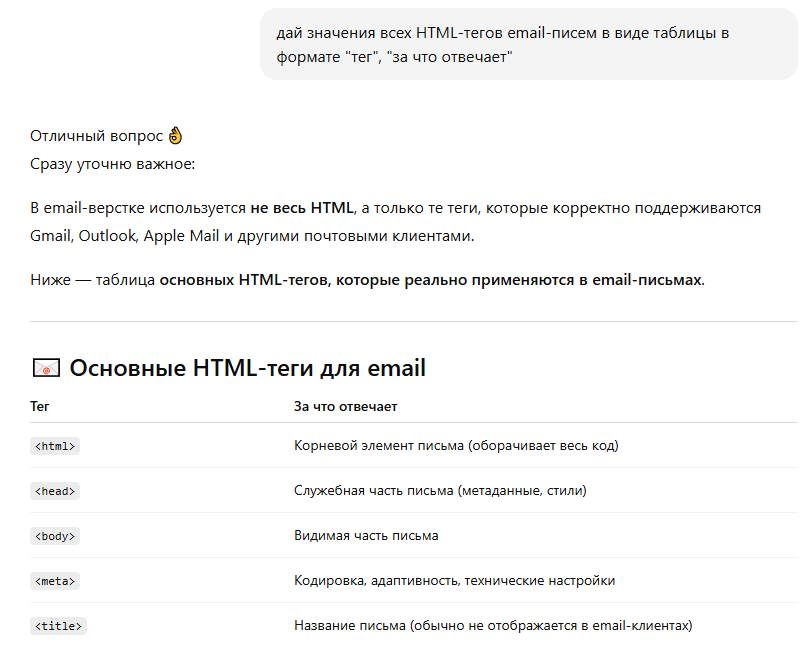Click the OK hand emoji after greeting
This screenshot has width=810, height=658.
coord(176,136)
